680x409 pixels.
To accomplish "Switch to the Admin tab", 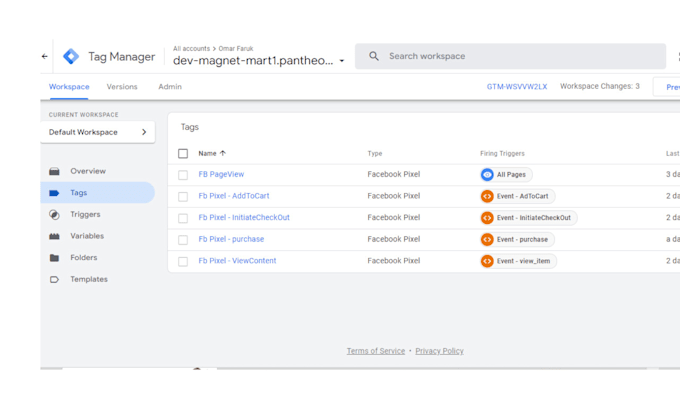I will 170,87.
